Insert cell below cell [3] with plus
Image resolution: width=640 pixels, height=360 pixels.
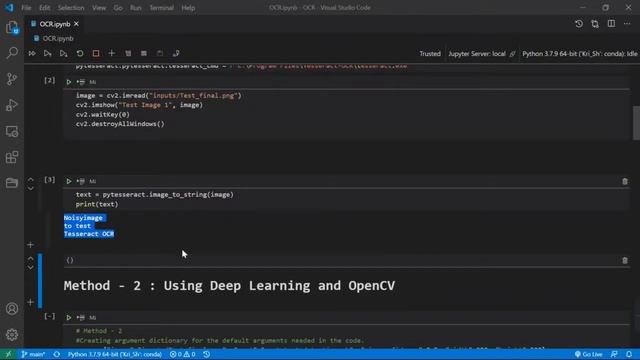tap(30, 245)
